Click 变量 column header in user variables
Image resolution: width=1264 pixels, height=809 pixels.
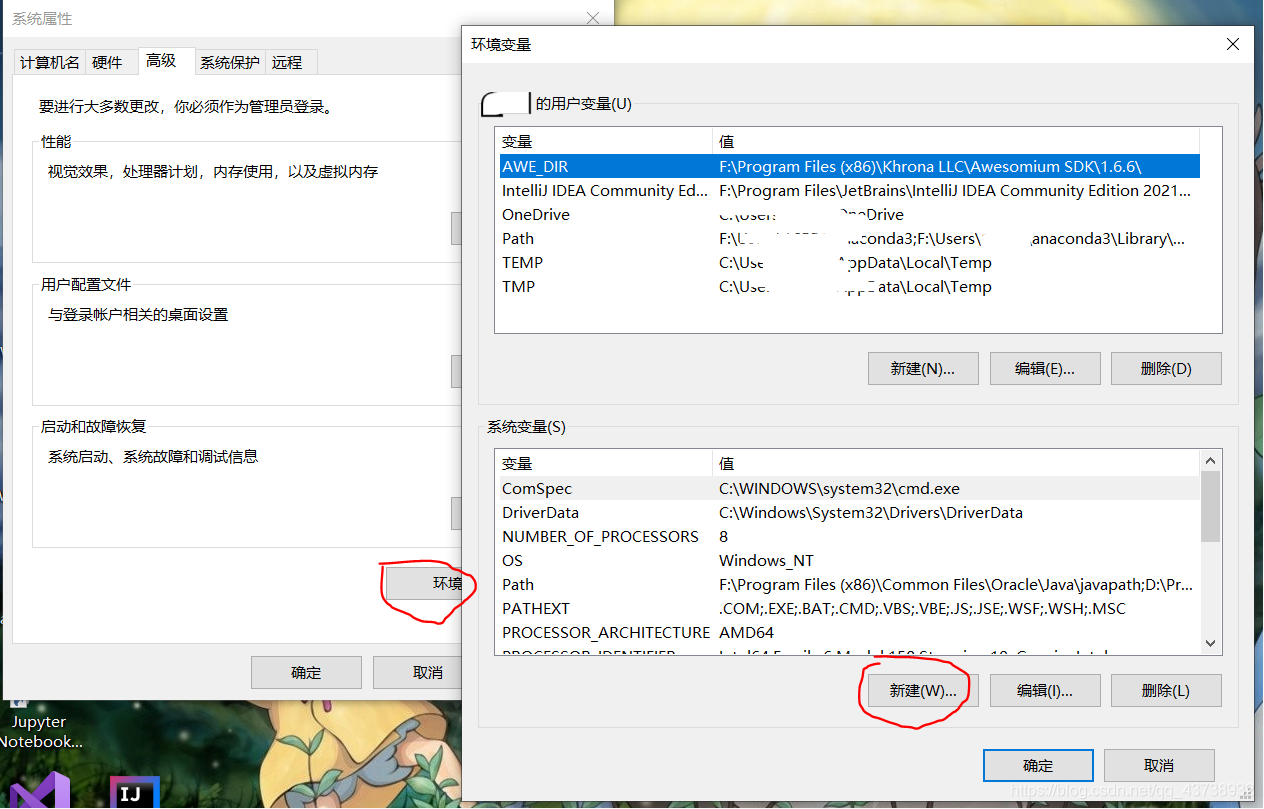[604, 141]
